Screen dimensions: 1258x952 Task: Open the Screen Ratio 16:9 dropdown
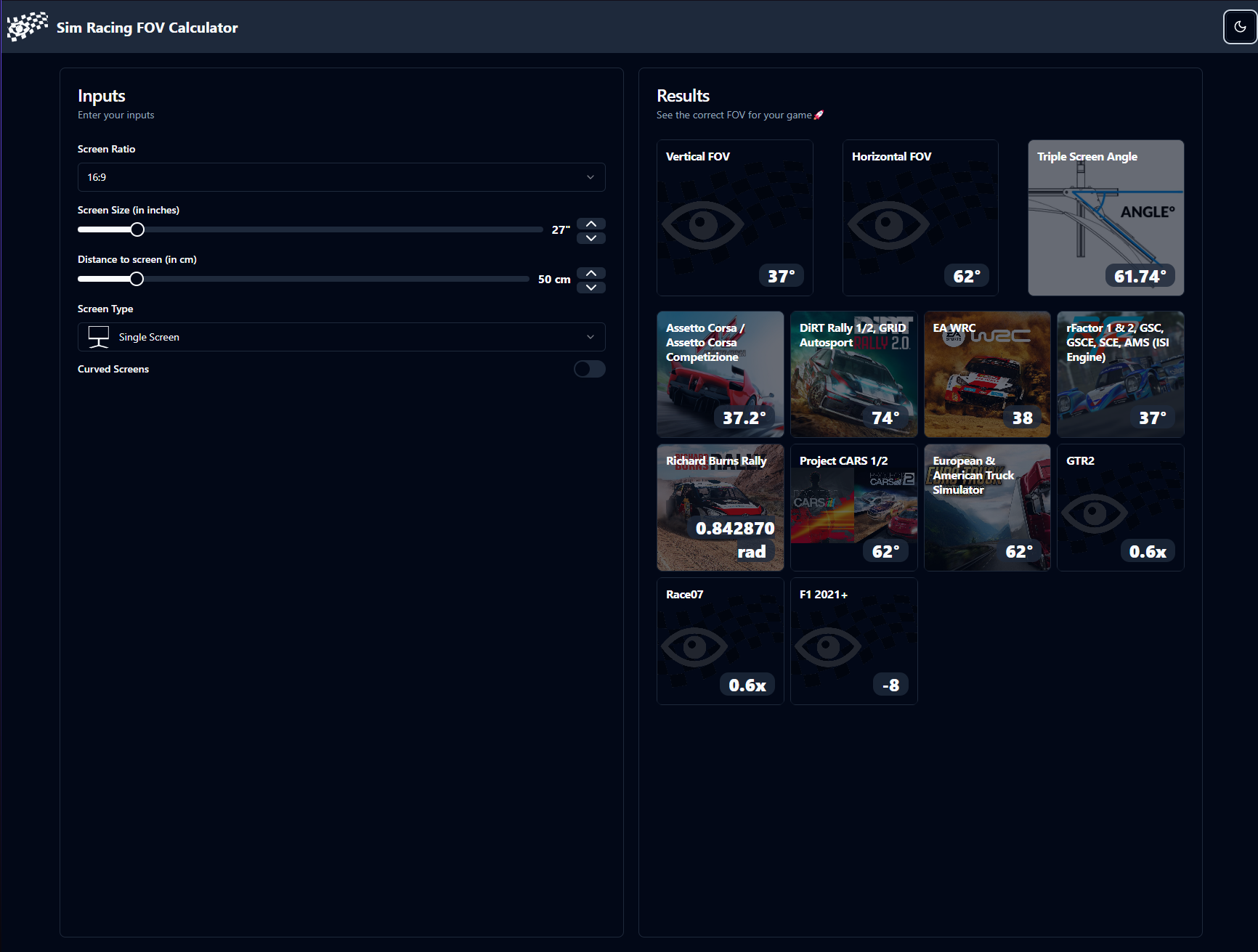pos(341,177)
